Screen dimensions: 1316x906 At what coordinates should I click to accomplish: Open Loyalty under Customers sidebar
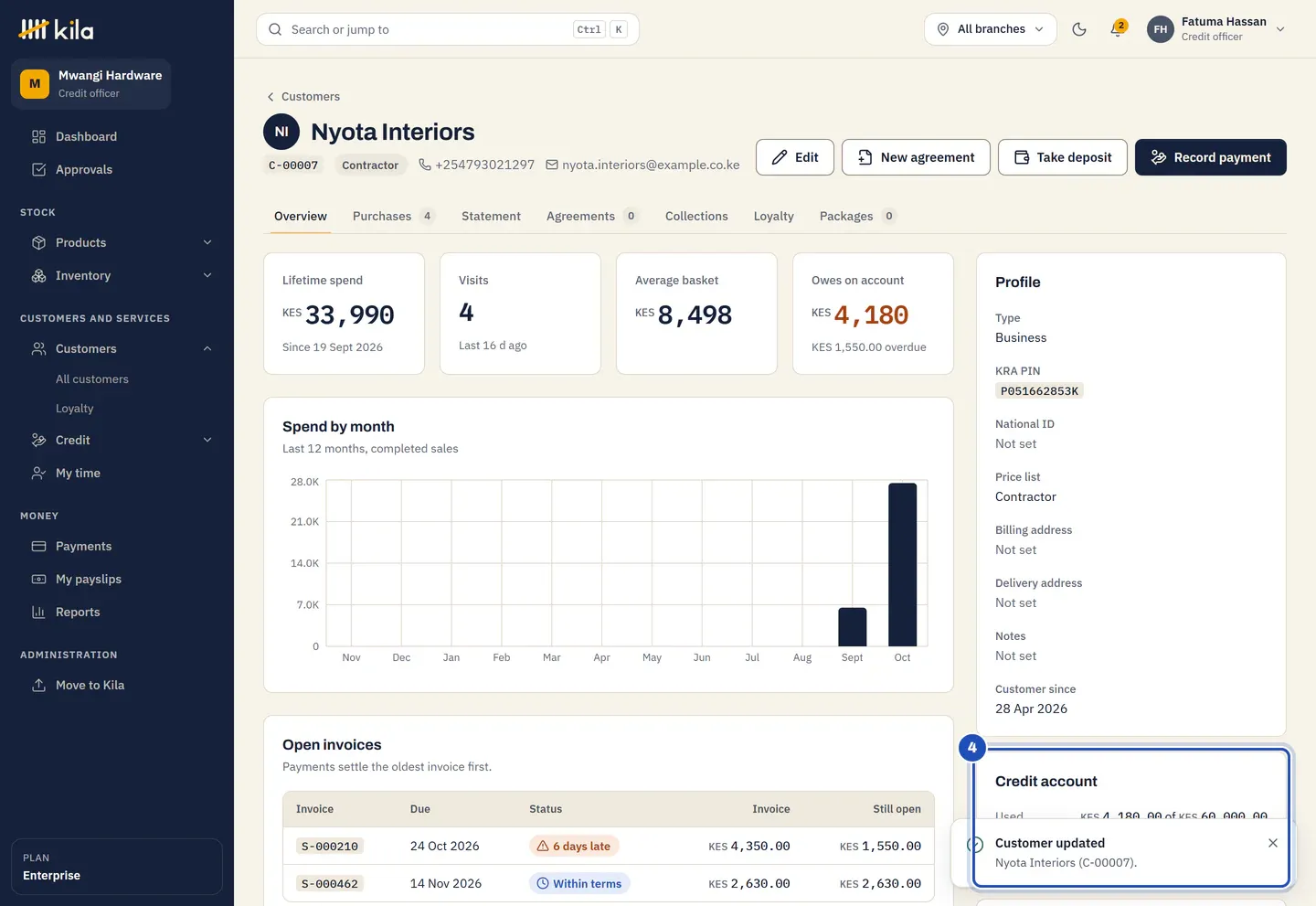click(x=75, y=408)
